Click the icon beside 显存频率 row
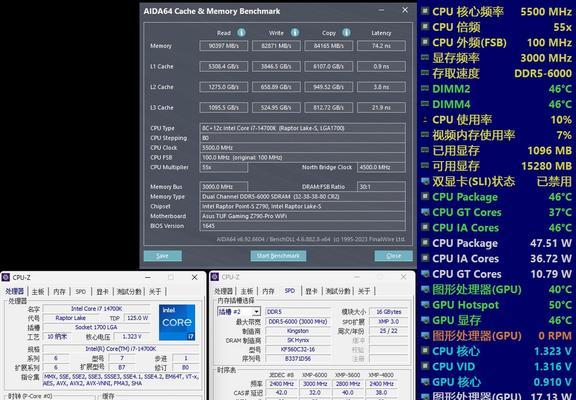The width and height of the screenshot is (576, 400). click(425, 57)
